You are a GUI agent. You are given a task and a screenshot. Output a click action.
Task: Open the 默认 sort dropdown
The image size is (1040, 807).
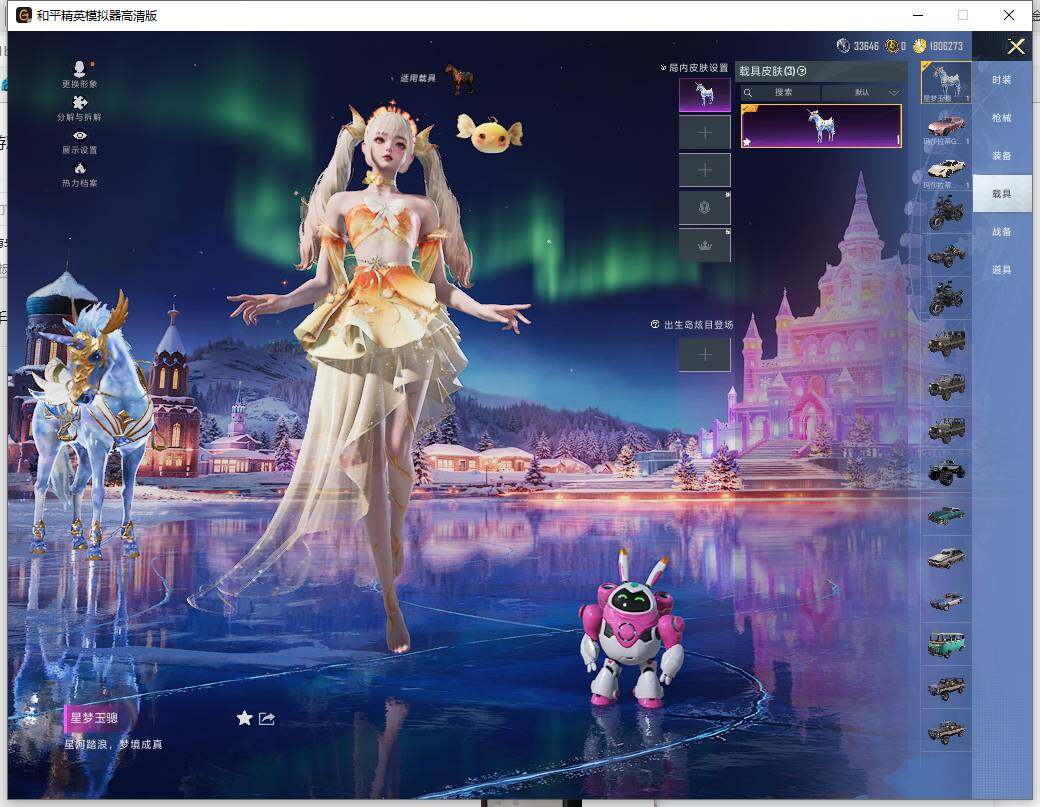coord(862,92)
